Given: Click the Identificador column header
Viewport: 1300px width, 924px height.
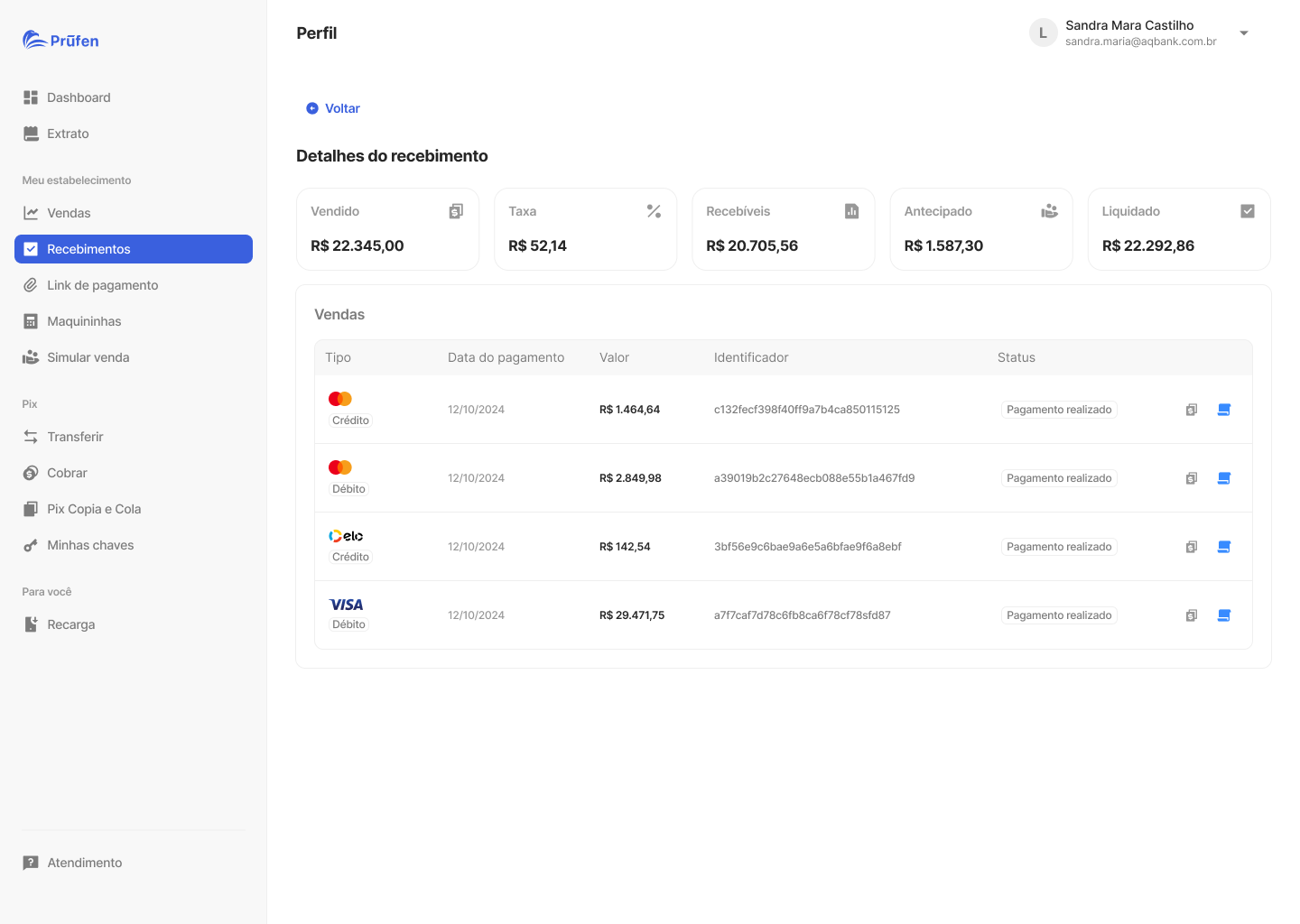Looking at the screenshot, I should pos(751,357).
